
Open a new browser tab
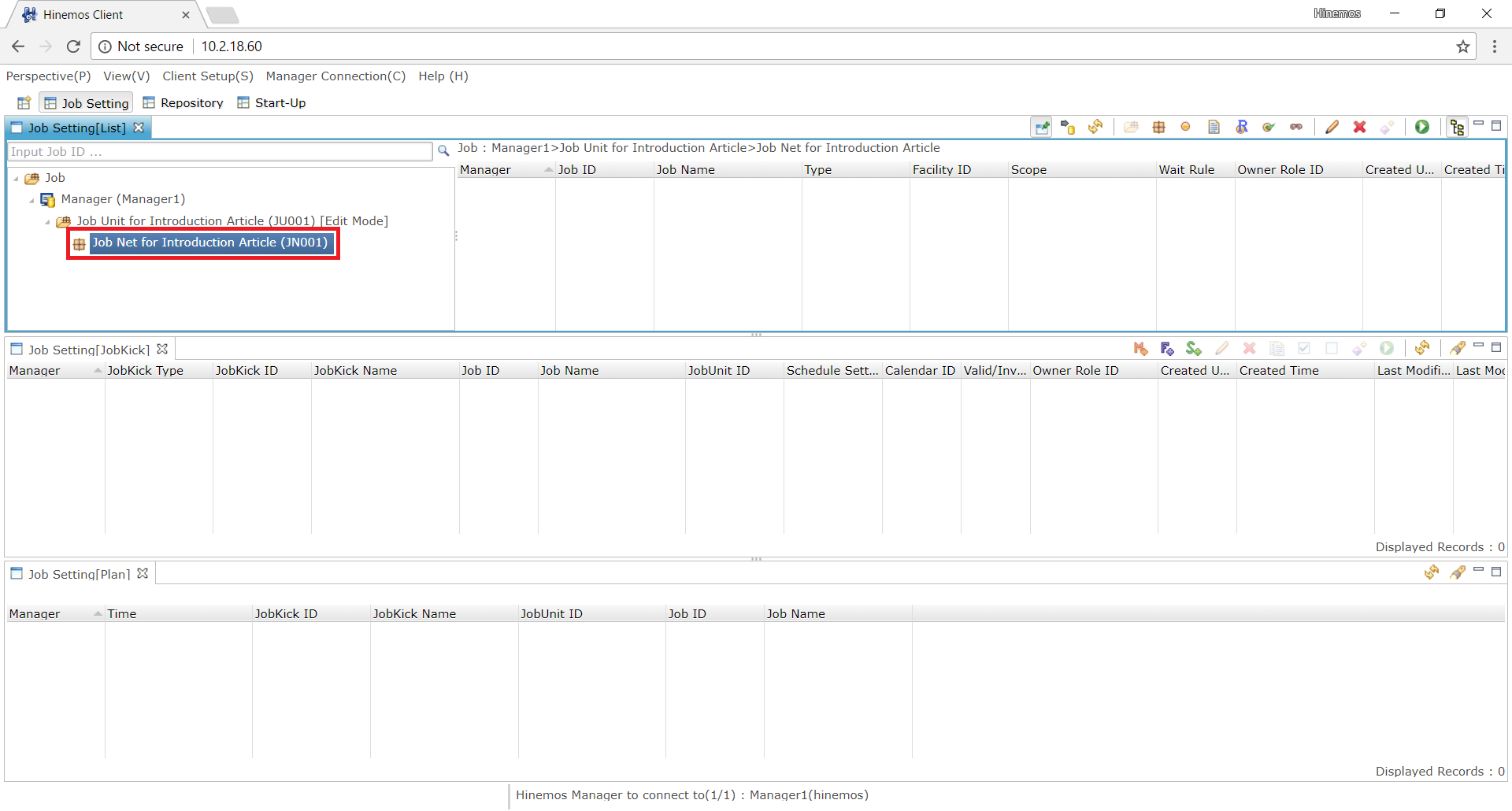coord(223,14)
